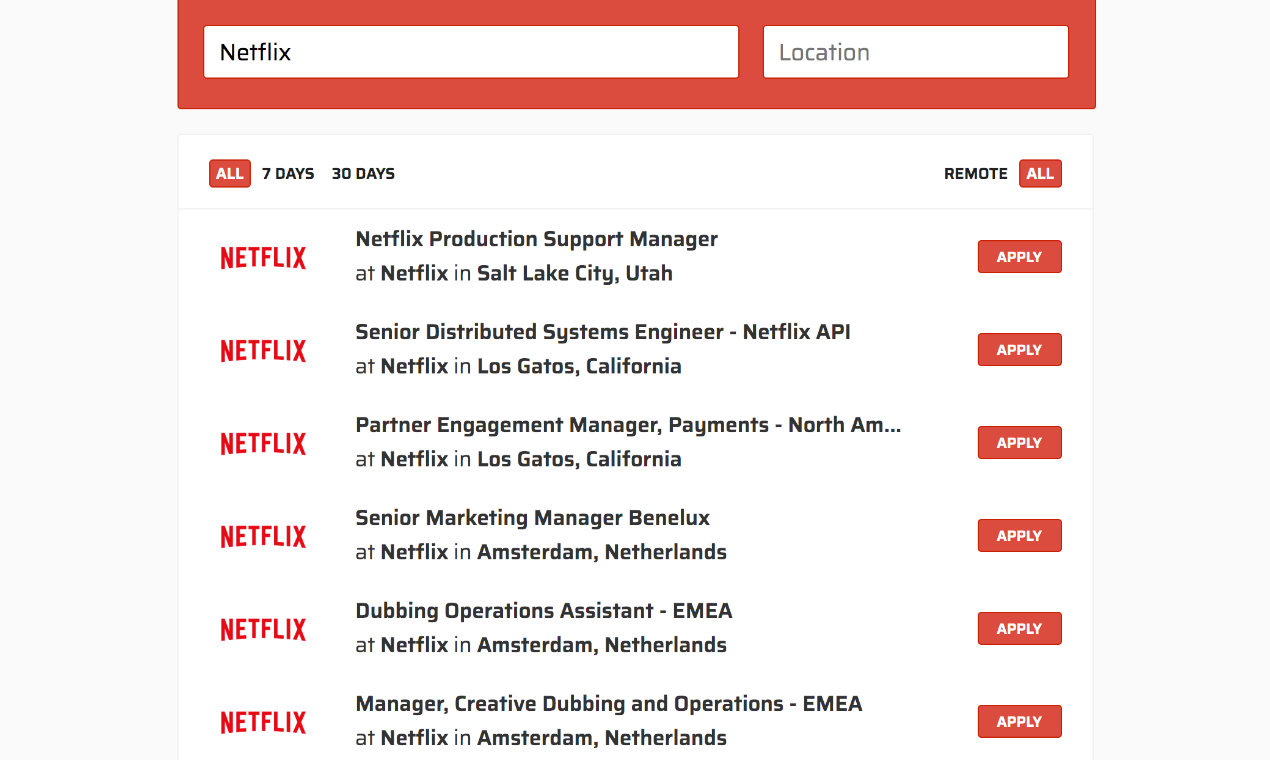Screen dimensions: 1270x760
Task: Open the Netflix Production Support Manager job listing
Action: pyautogui.click(x=536, y=239)
